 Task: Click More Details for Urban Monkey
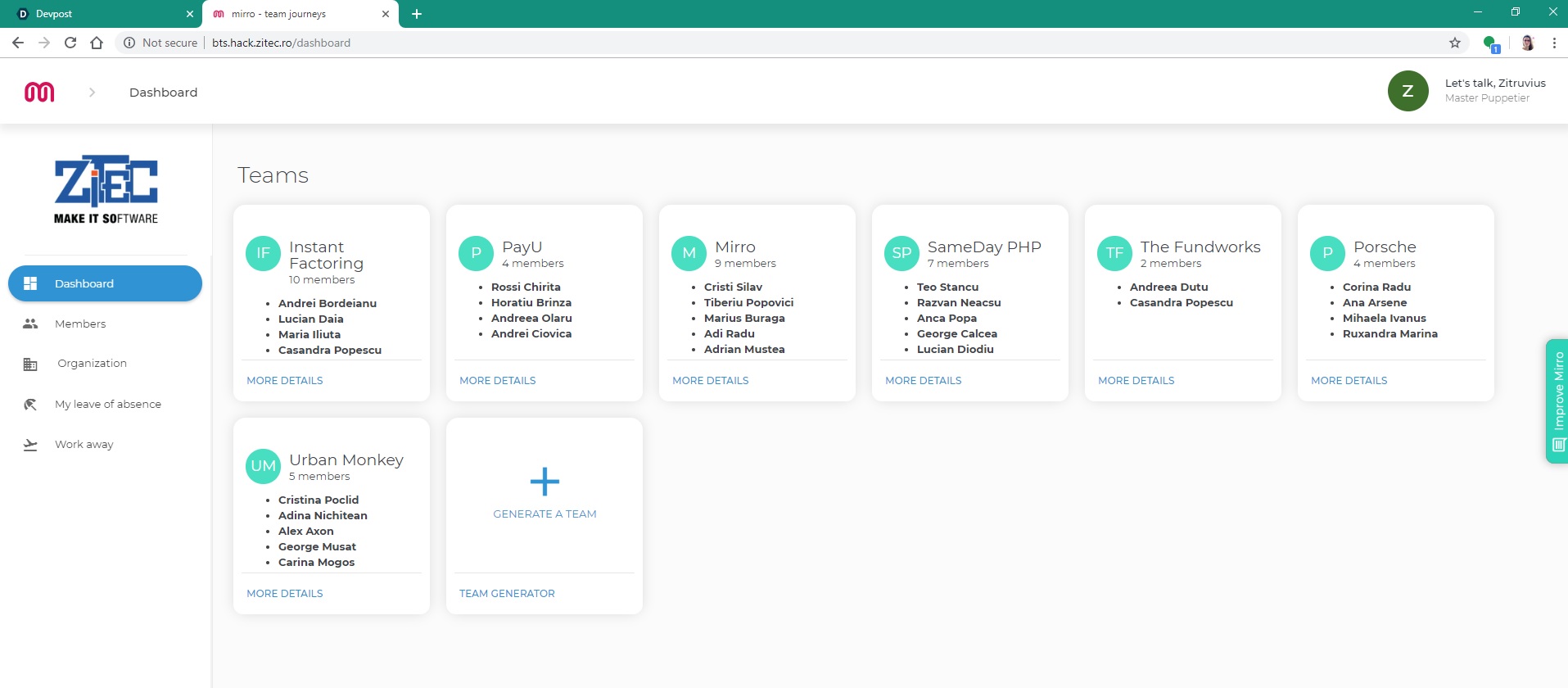(x=285, y=593)
